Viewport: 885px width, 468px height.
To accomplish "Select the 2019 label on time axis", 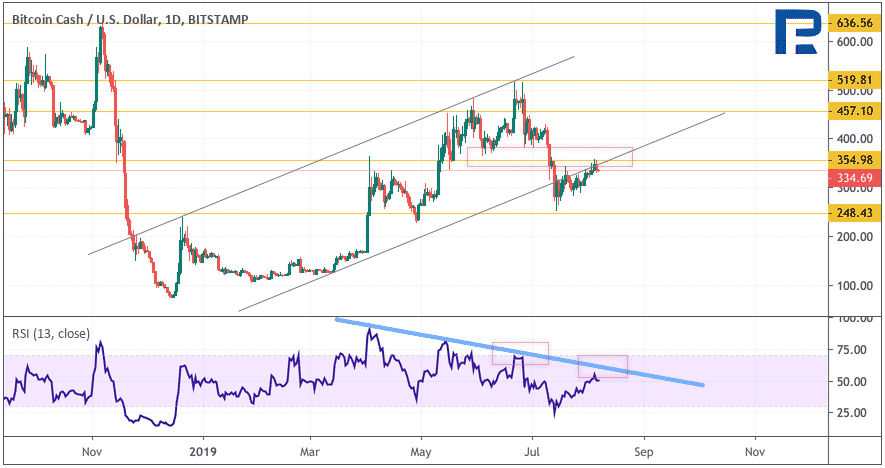I will [x=203, y=452].
